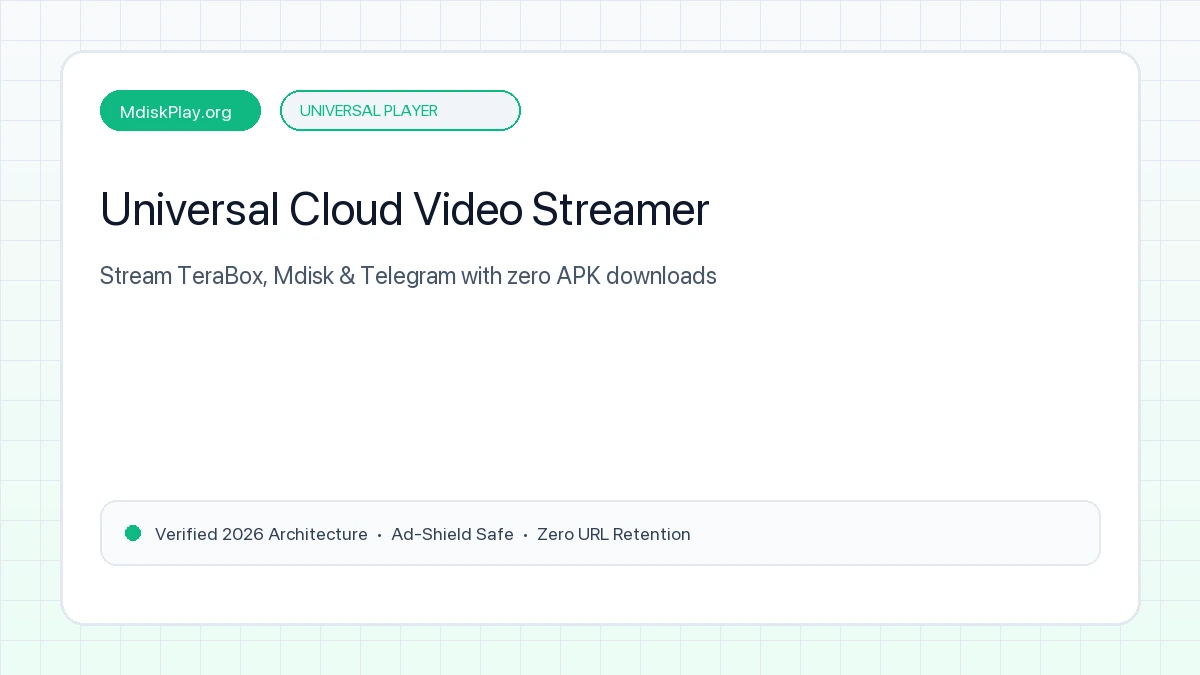
Task: Click the Zero URL Retention text
Action: click(614, 534)
